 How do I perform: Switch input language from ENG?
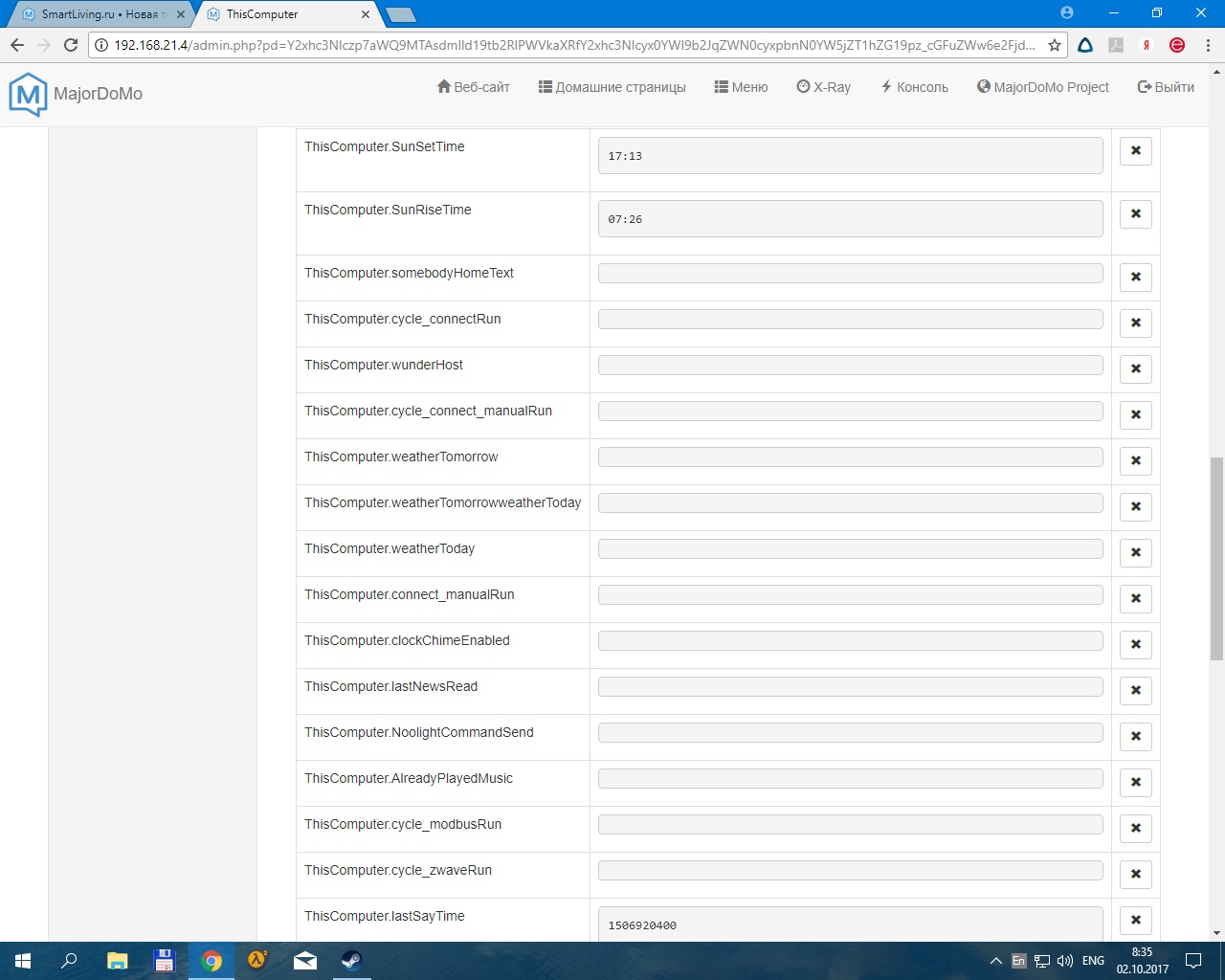1093,961
